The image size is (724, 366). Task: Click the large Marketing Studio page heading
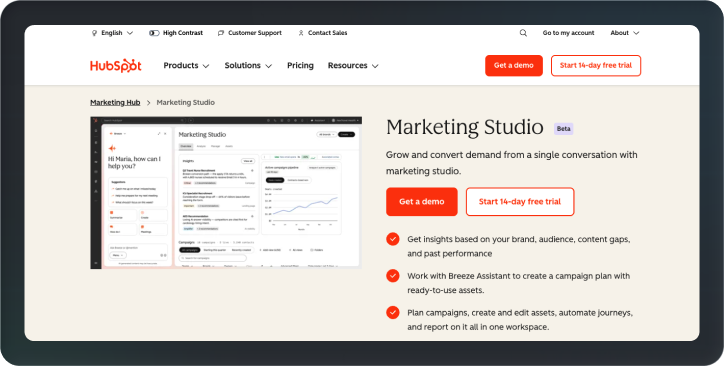[465, 127]
